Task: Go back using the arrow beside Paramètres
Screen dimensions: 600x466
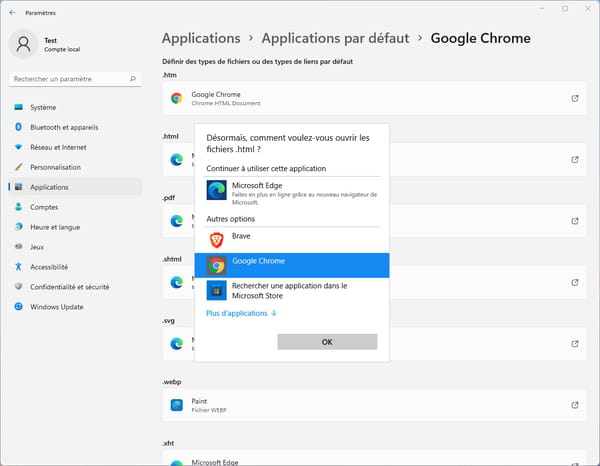Action: coord(12,13)
